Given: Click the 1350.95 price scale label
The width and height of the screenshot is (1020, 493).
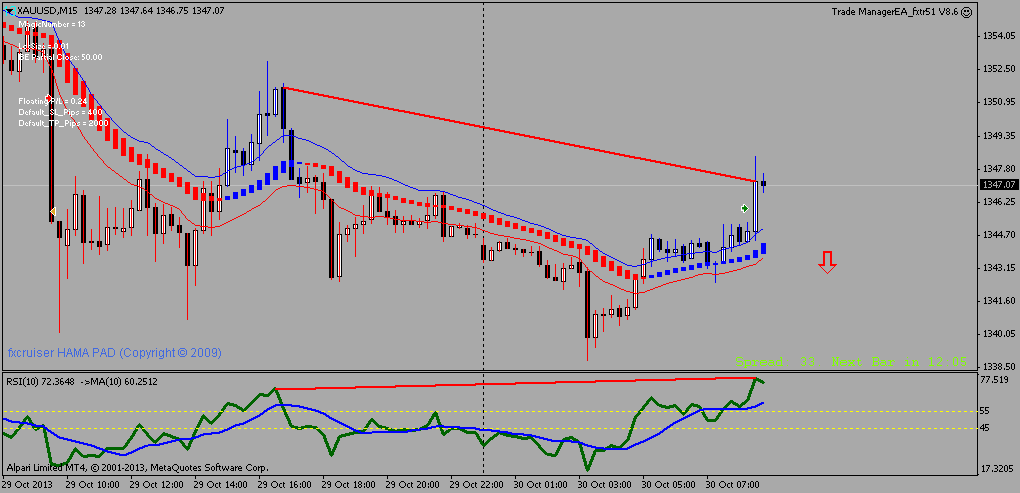Looking at the screenshot, I should (x=999, y=101).
